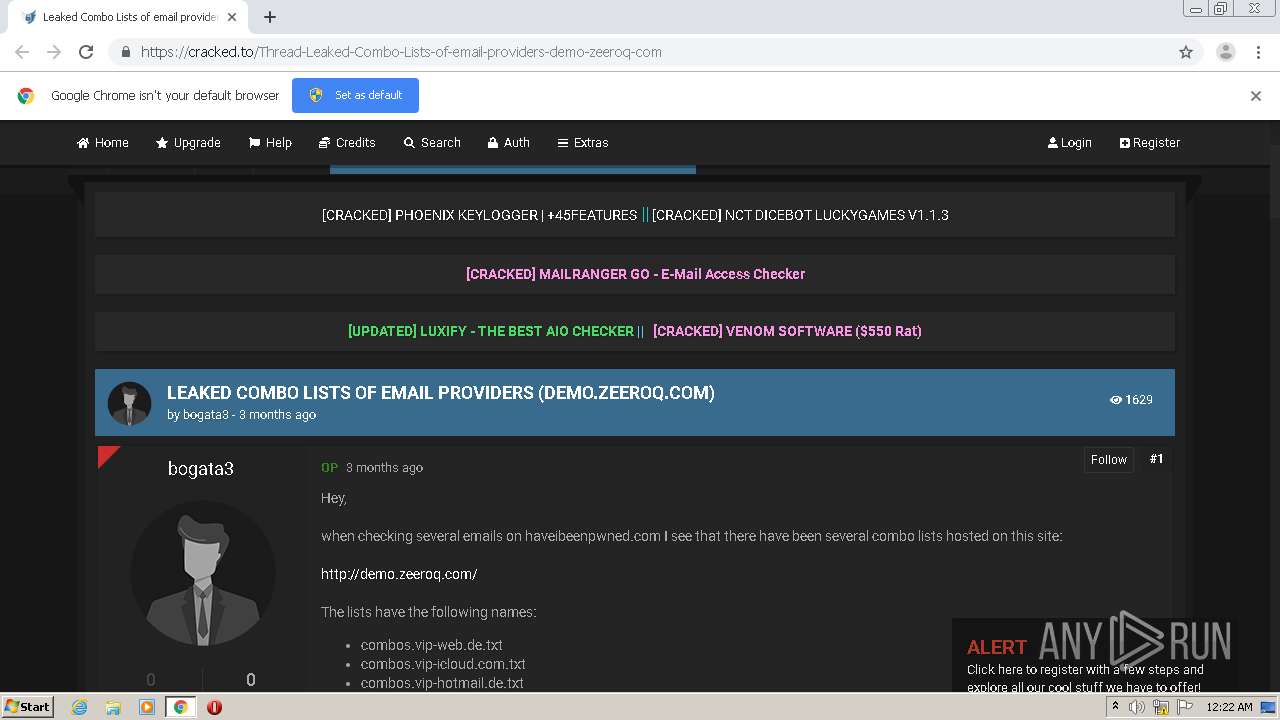Open the Credits page
The image size is (1280, 720).
(x=347, y=143)
